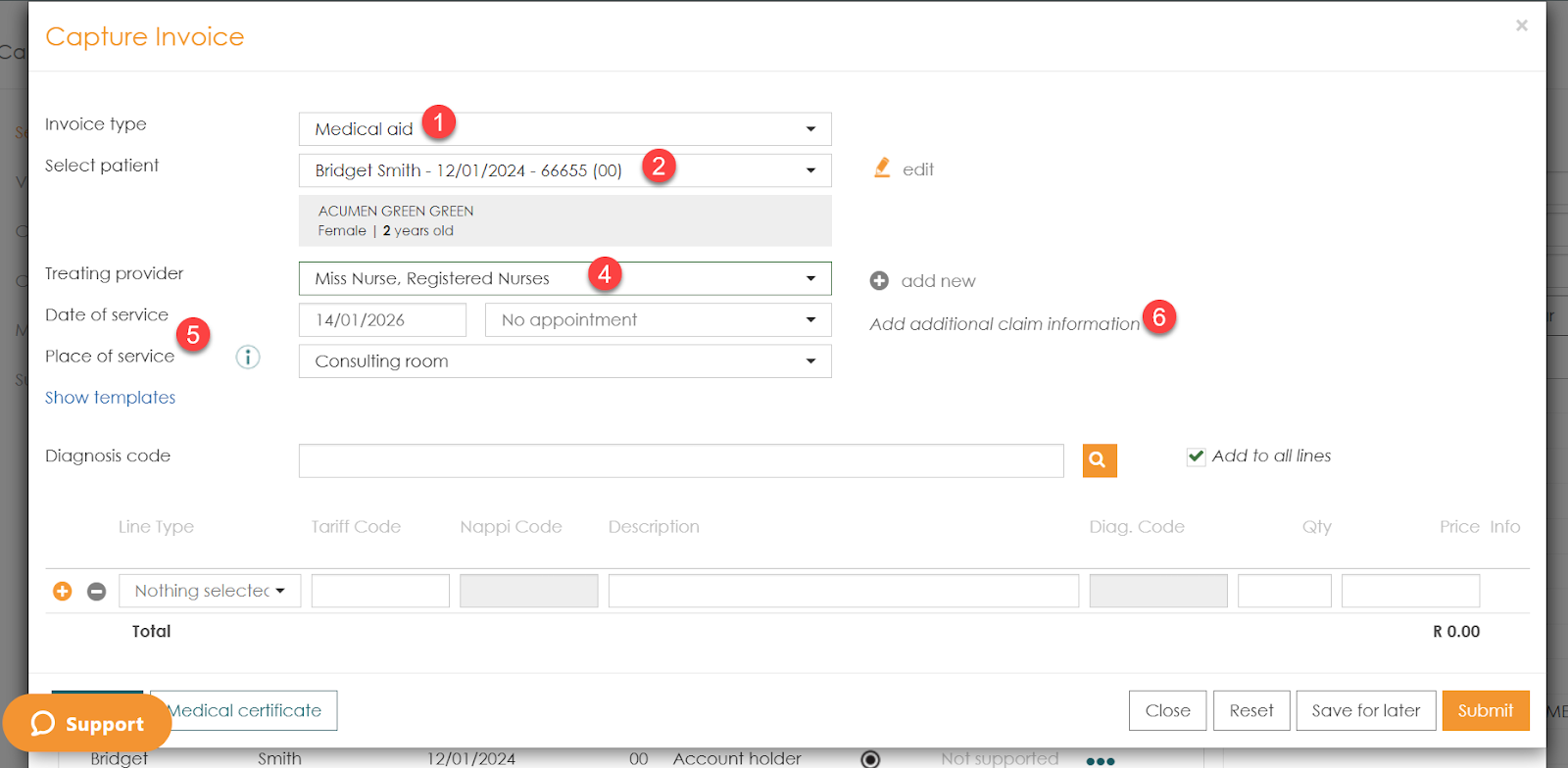Click the pencil edit patient icon
The image size is (1568, 768).
click(x=882, y=168)
